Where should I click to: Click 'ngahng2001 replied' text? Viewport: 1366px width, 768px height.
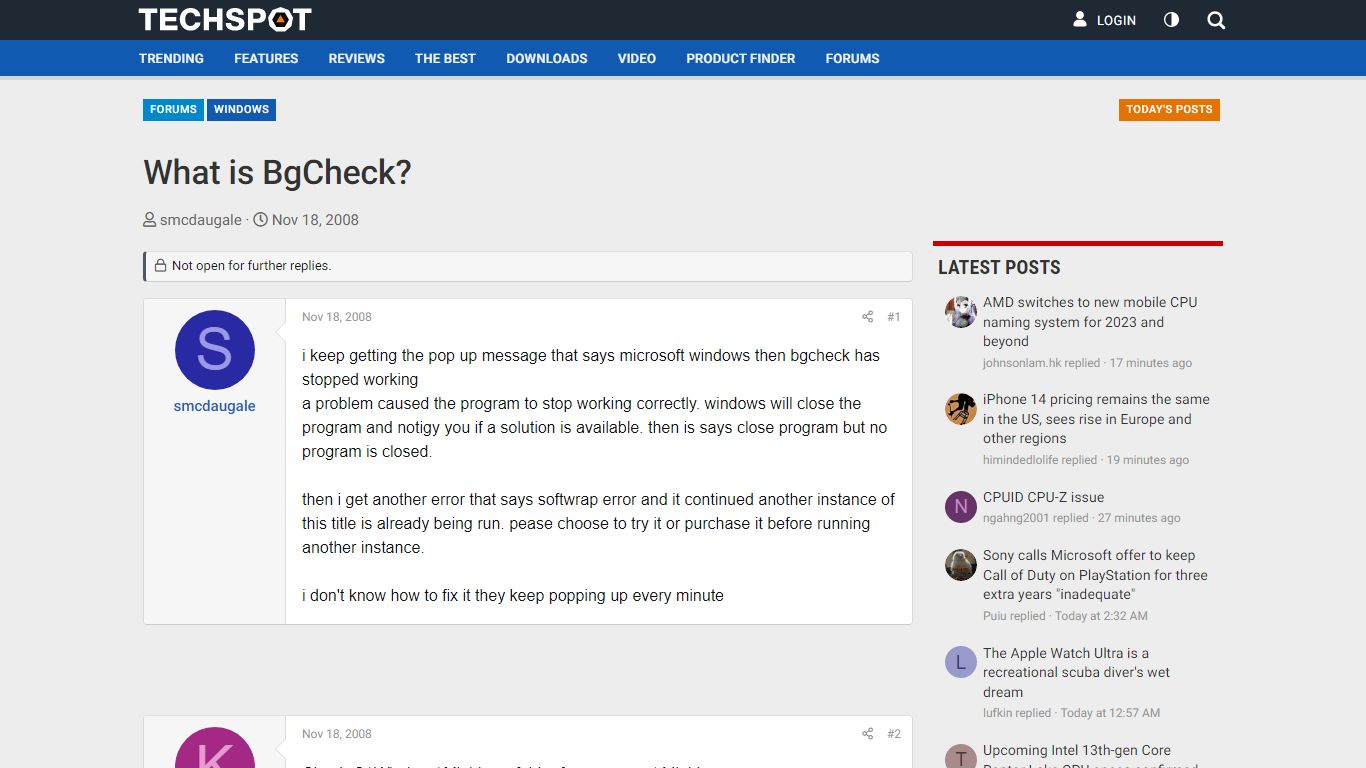[x=1036, y=518]
